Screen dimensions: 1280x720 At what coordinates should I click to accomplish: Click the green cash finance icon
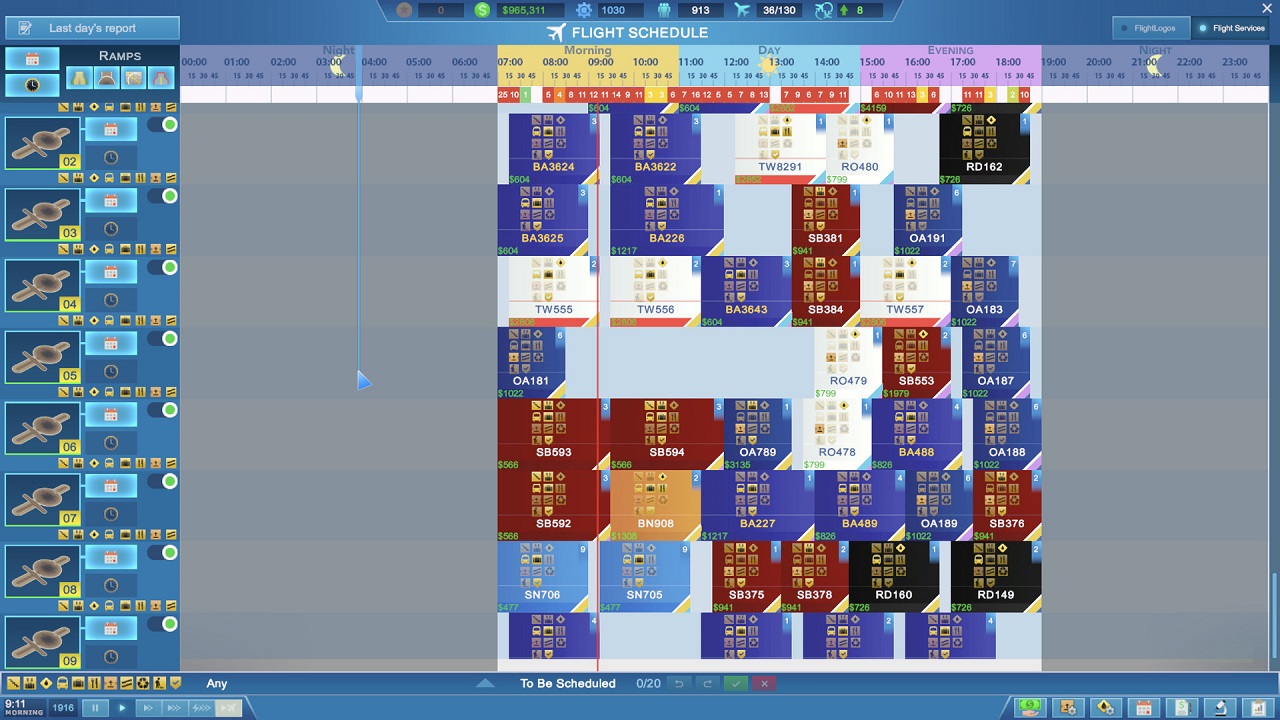[1030, 707]
